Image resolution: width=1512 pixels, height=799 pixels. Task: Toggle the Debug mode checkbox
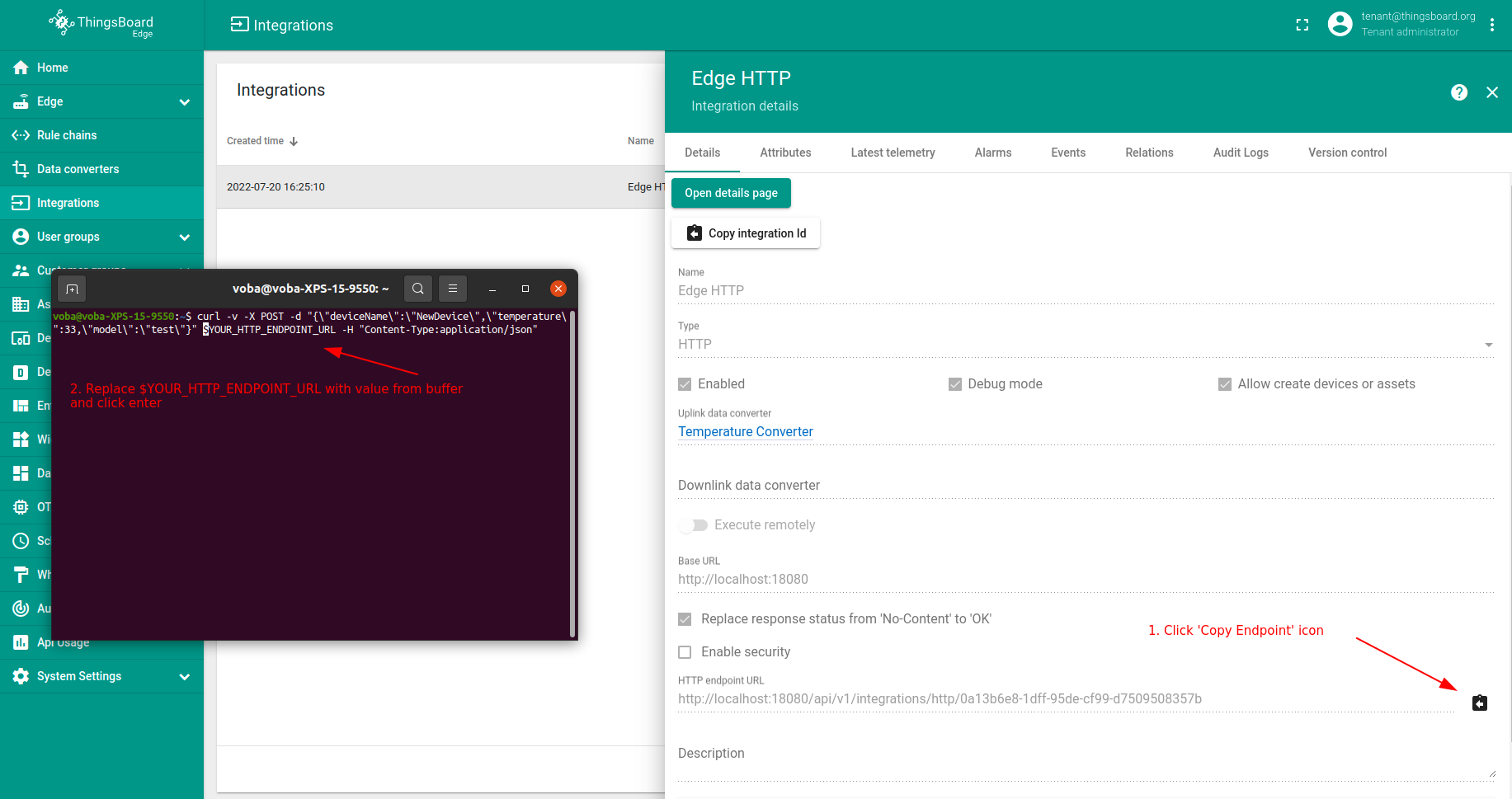pos(955,384)
